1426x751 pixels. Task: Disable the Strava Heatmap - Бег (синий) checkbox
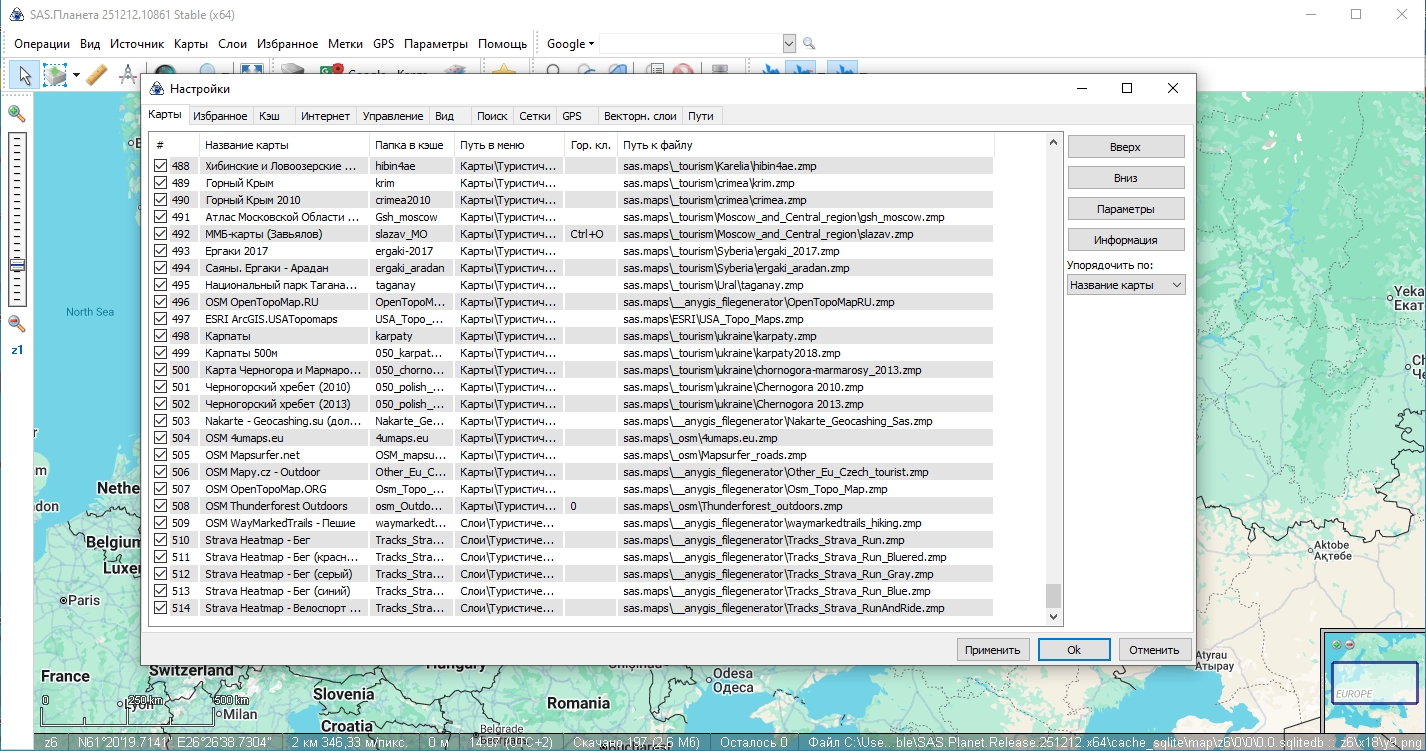pyautogui.click(x=161, y=591)
